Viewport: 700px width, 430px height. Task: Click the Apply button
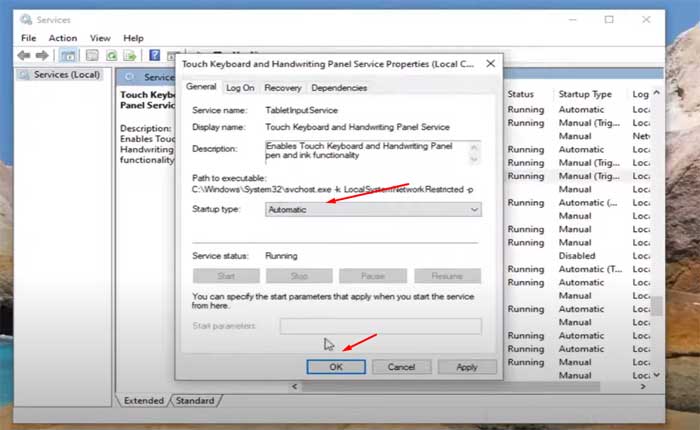[x=466, y=367]
